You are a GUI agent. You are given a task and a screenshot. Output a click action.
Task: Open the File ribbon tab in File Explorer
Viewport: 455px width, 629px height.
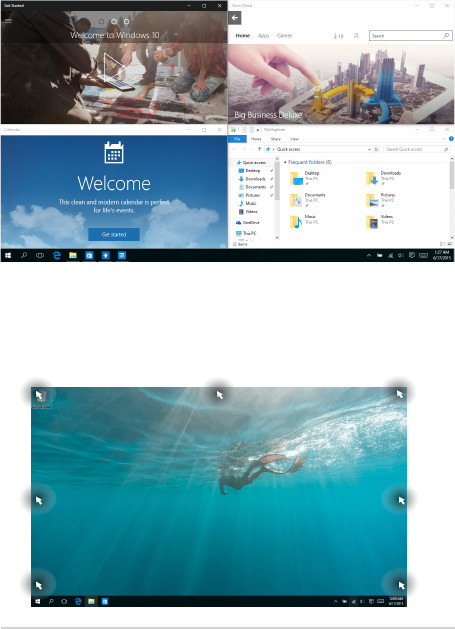click(237, 139)
